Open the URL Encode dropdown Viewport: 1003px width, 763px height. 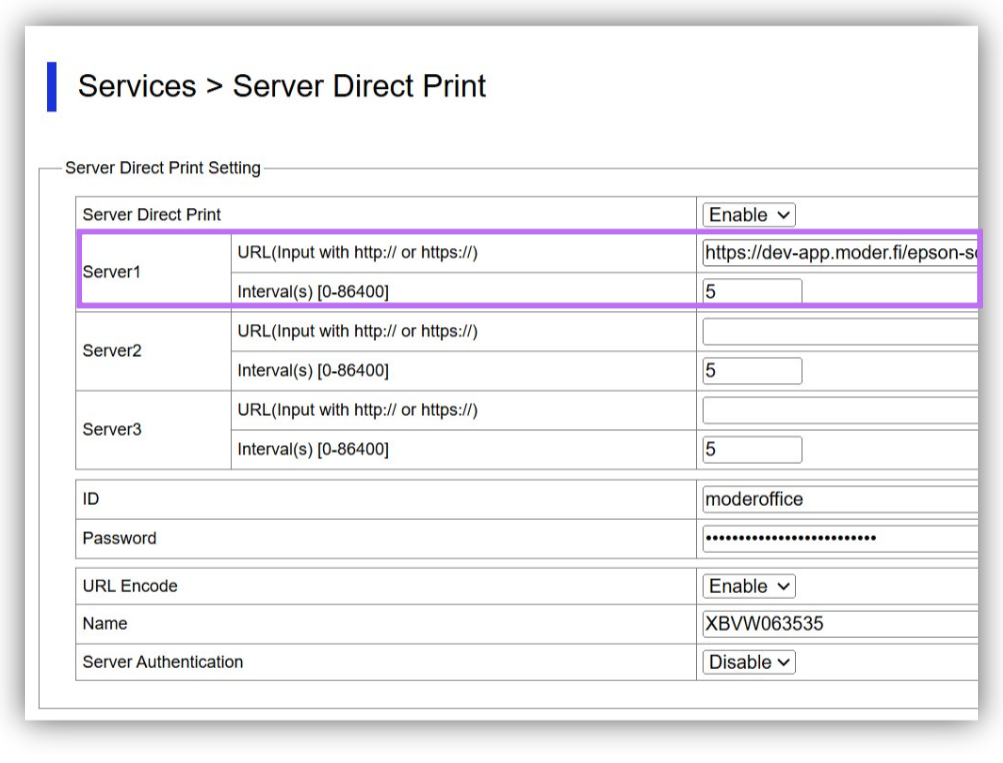click(x=748, y=586)
